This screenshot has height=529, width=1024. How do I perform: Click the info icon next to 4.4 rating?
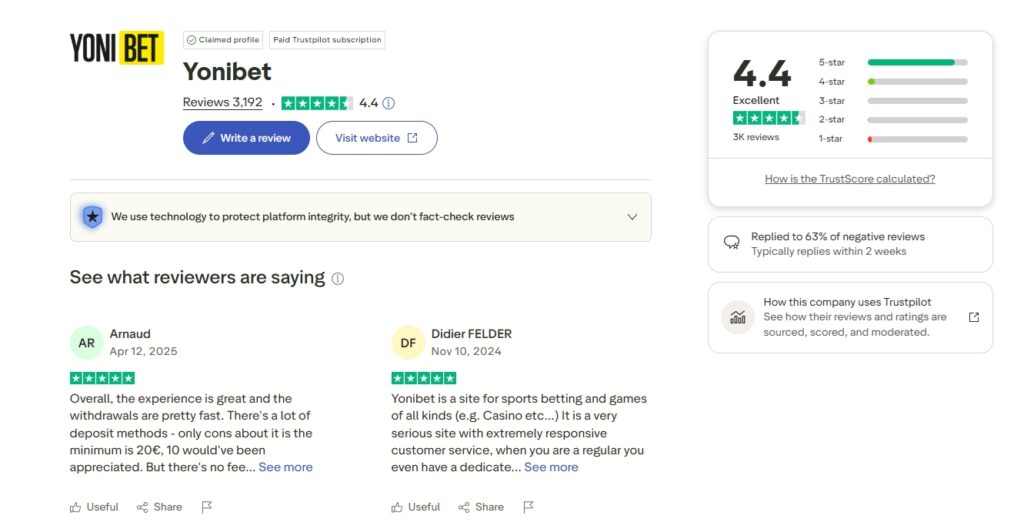[x=389, y=103]
